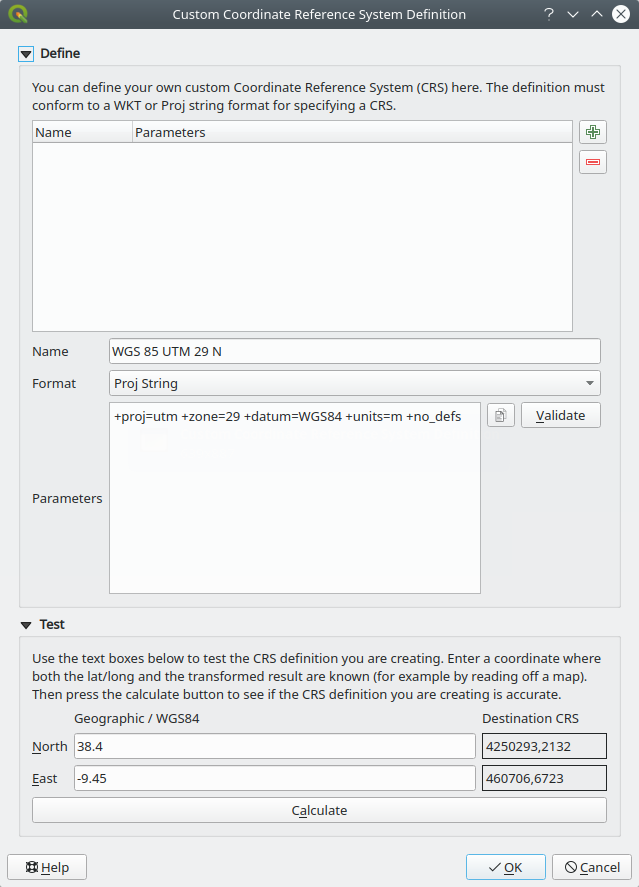Click the Name column header
Screen dimensions: 639x887
pos(82,132)
